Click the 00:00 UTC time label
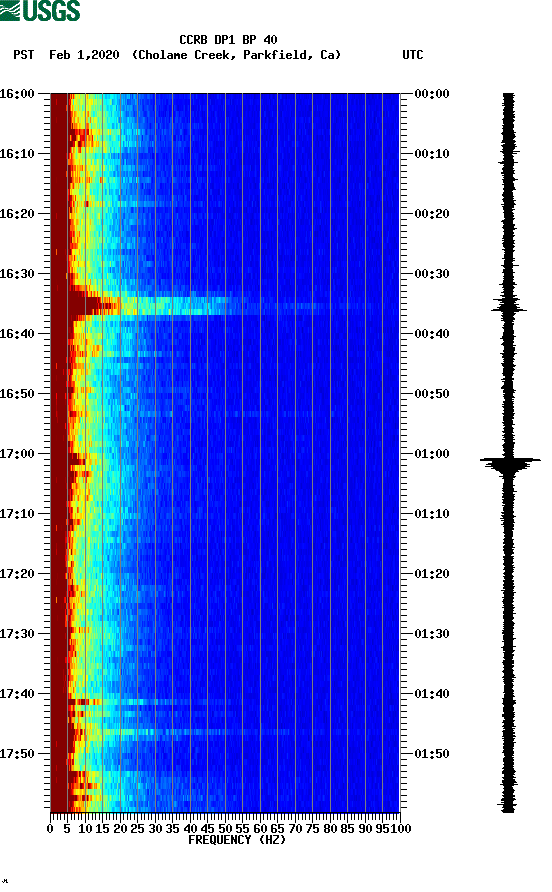The height and width of the screenshot is (892, 552). click(x=432, y=94)
